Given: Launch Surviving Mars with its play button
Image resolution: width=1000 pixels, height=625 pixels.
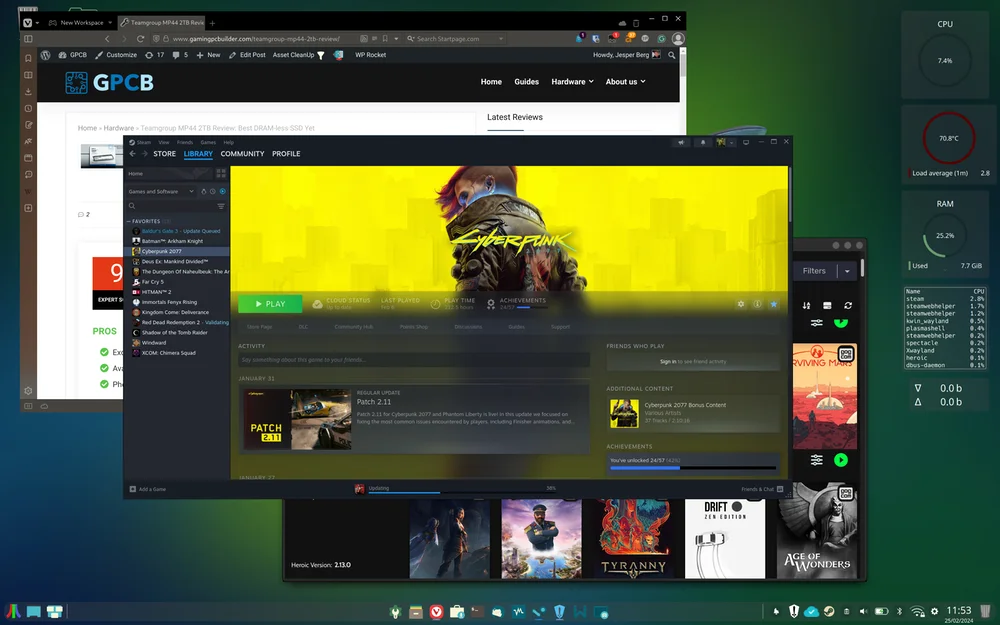Looking at the screenshot, I should [x=841, y=461].
